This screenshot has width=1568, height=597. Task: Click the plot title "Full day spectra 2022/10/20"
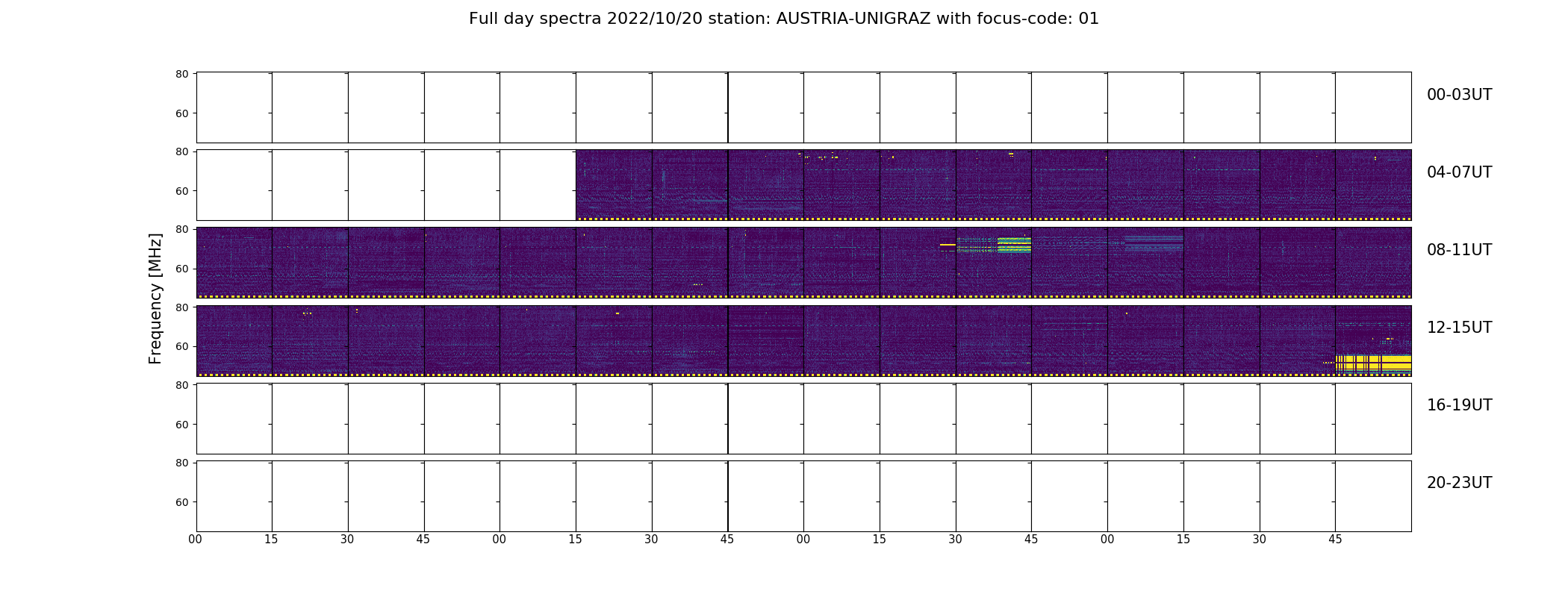[x=585, y=19]
